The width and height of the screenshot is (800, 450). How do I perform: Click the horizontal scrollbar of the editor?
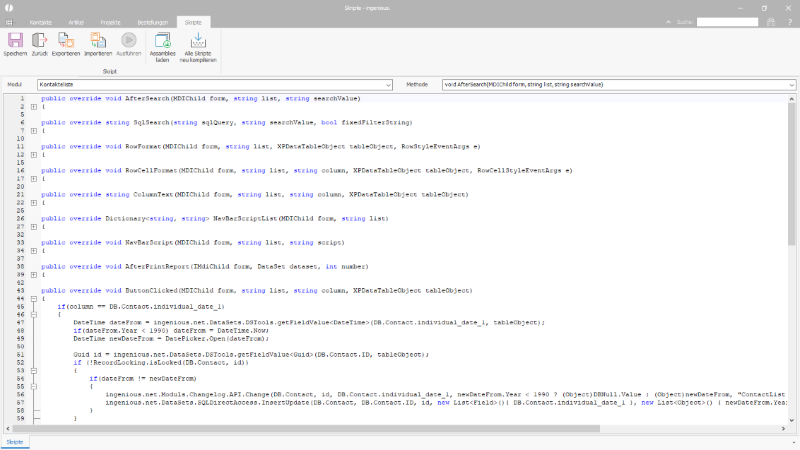coord(306,429)
